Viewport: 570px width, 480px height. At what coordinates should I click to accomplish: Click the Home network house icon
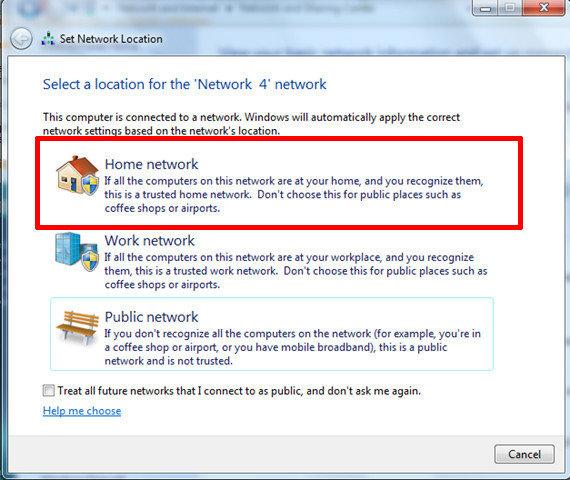[x=77, y=175]
